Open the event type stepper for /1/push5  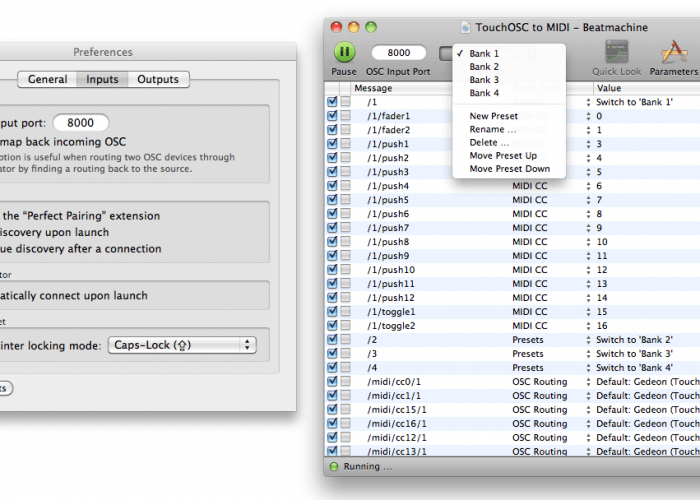tap(588, 200)
